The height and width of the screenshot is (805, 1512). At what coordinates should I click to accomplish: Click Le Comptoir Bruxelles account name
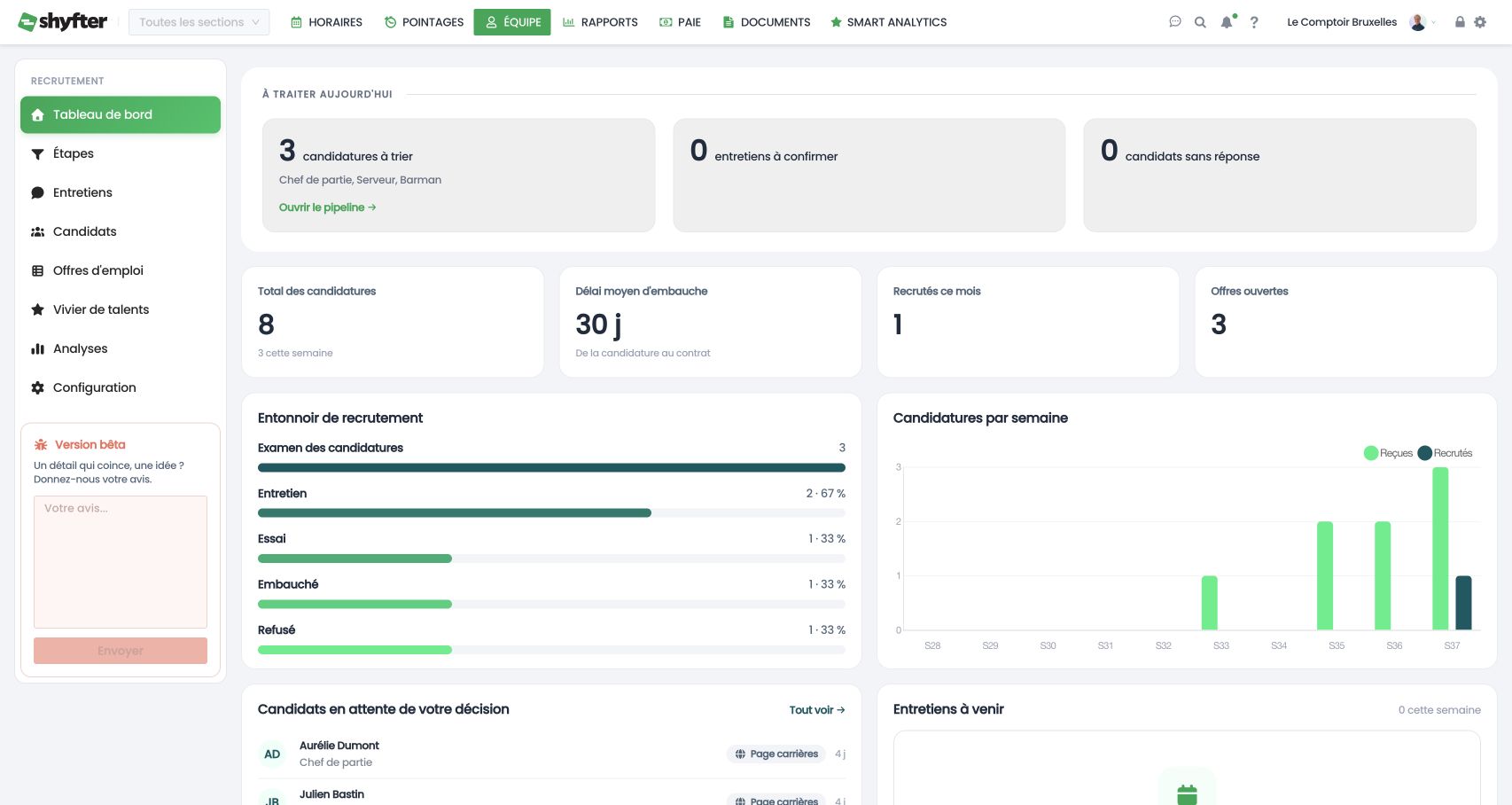click(1342, 22)
